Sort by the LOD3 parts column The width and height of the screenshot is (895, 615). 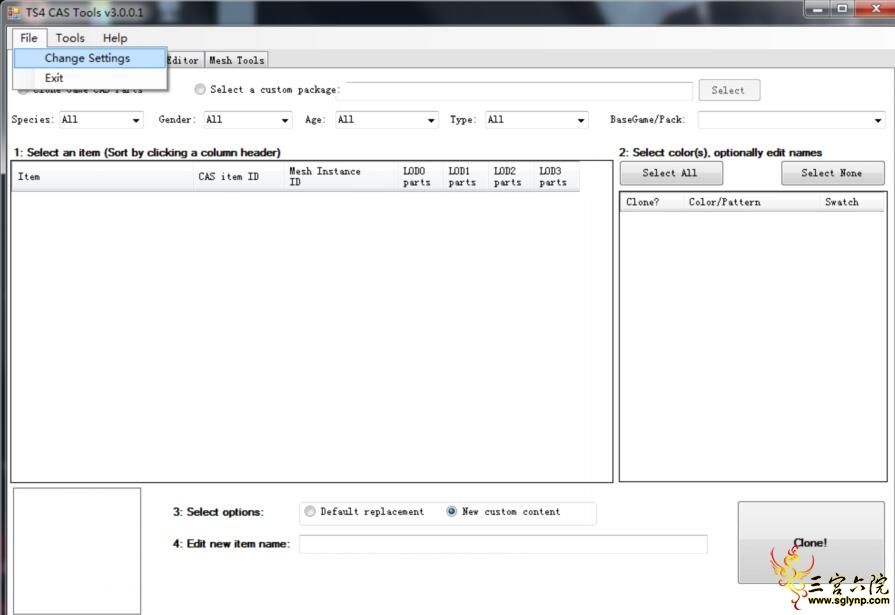[x=557, y=176]
